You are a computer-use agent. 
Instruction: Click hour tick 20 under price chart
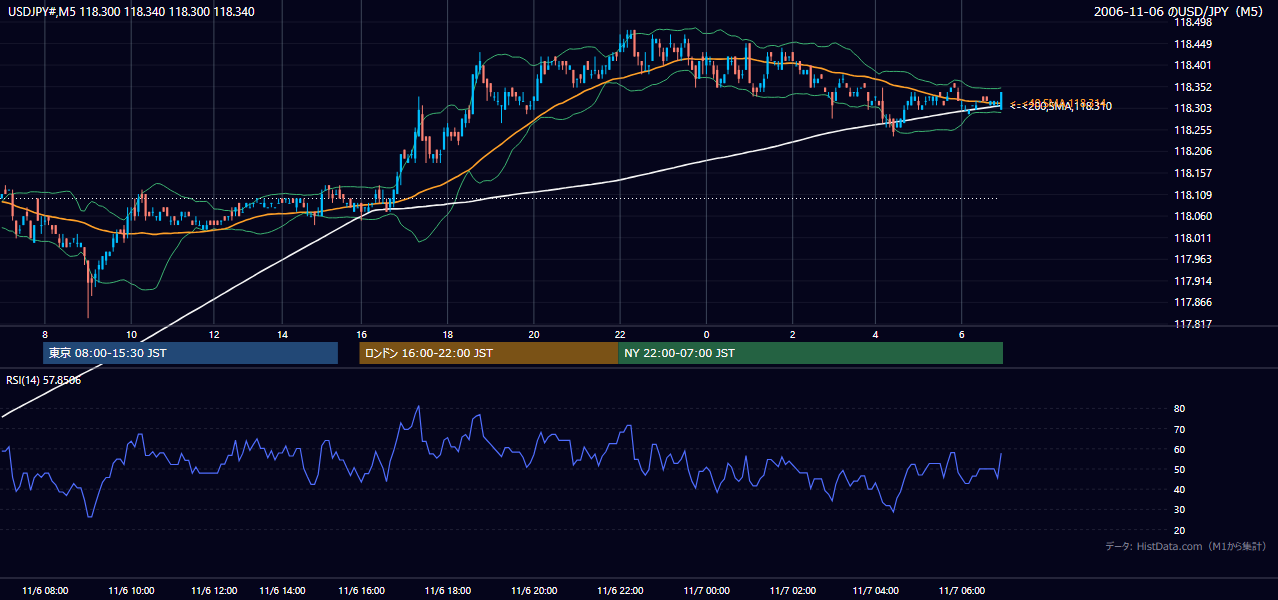(534, 334)
